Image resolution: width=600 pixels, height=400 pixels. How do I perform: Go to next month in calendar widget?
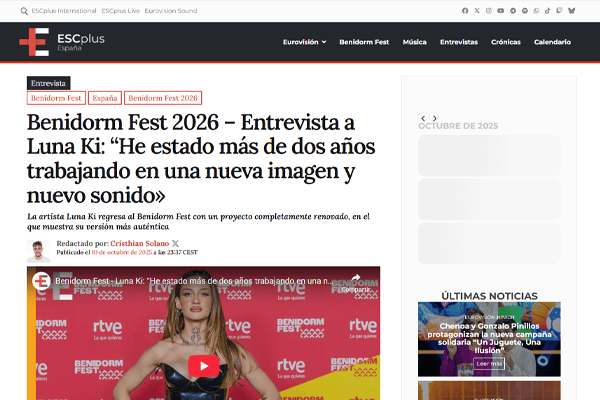pyautogui.click(x=434, y=118)
